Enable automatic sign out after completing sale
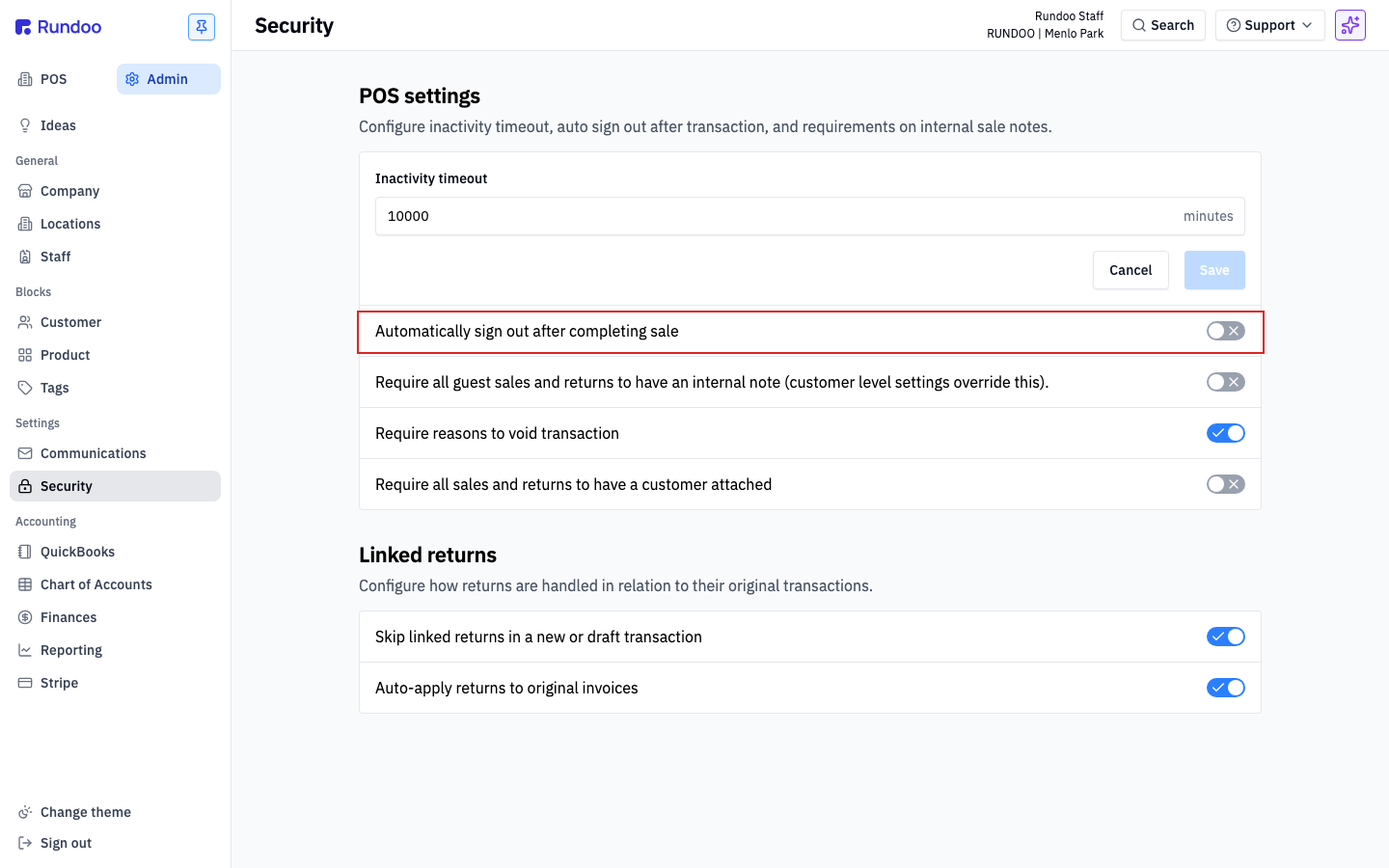The height and width of the screenshot is (868, 1389). tap(1226, 331)
